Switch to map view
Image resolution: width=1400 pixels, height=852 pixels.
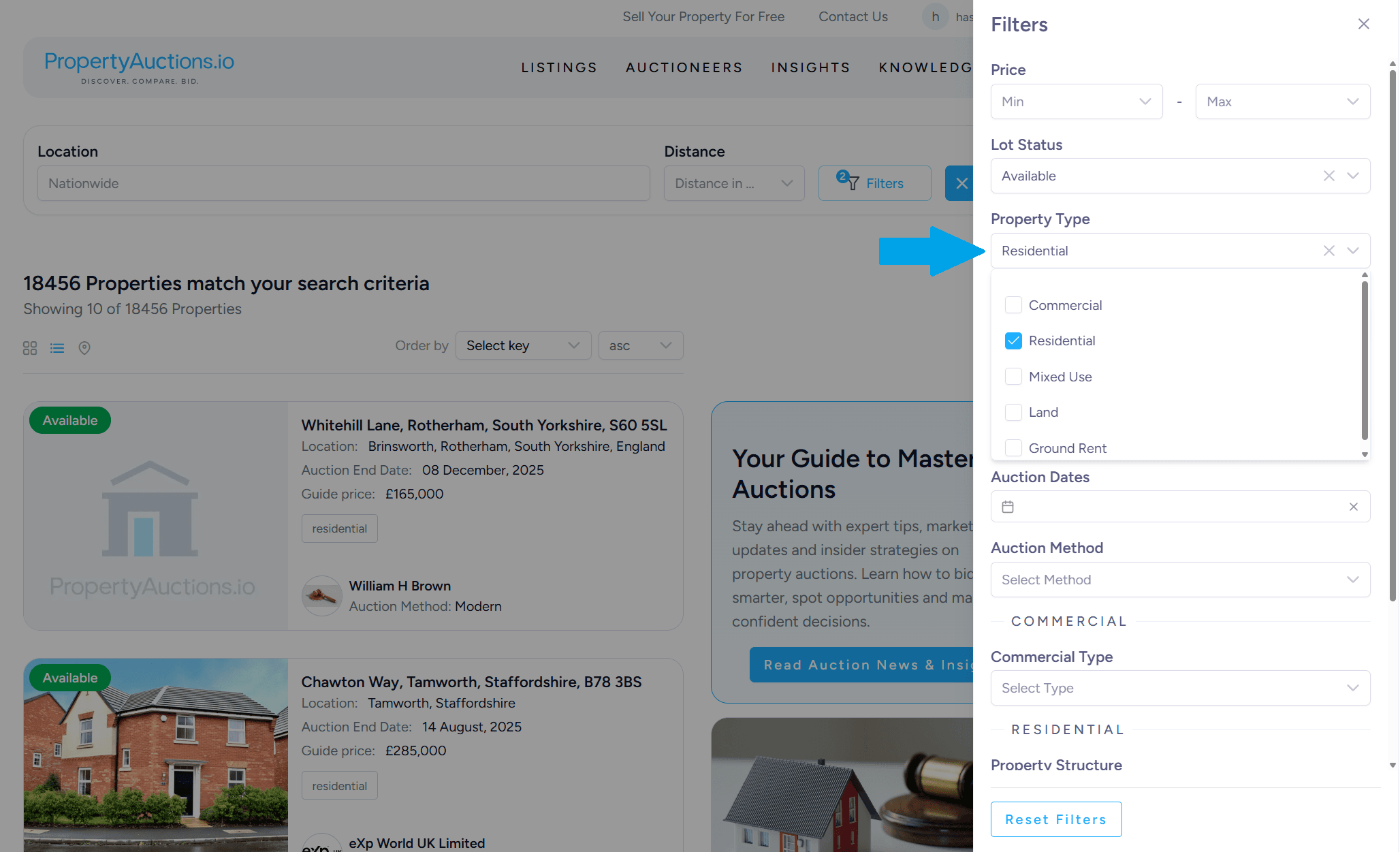pos(84,348)
